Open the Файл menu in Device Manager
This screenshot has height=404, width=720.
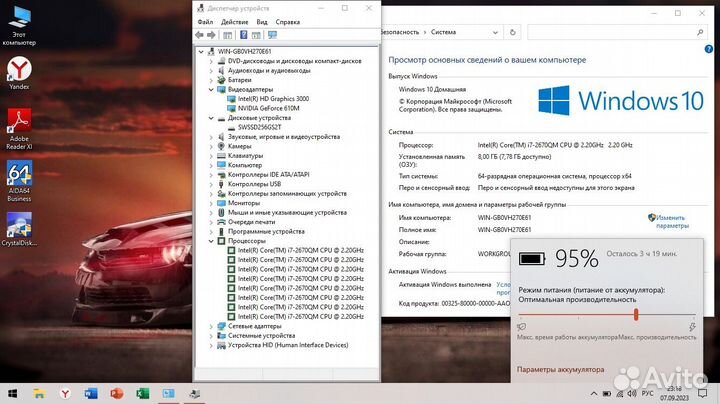(205, 22)
